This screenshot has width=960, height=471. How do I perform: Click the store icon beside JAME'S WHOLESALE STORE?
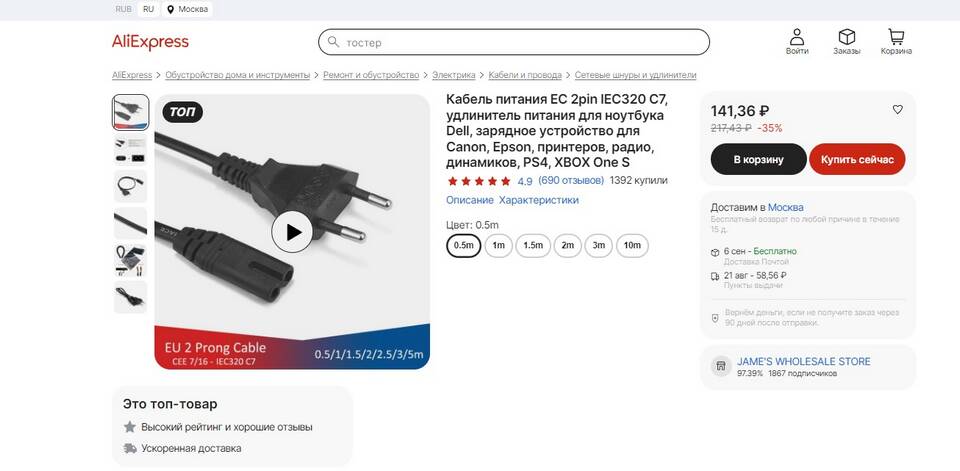(x=721, y=366)
